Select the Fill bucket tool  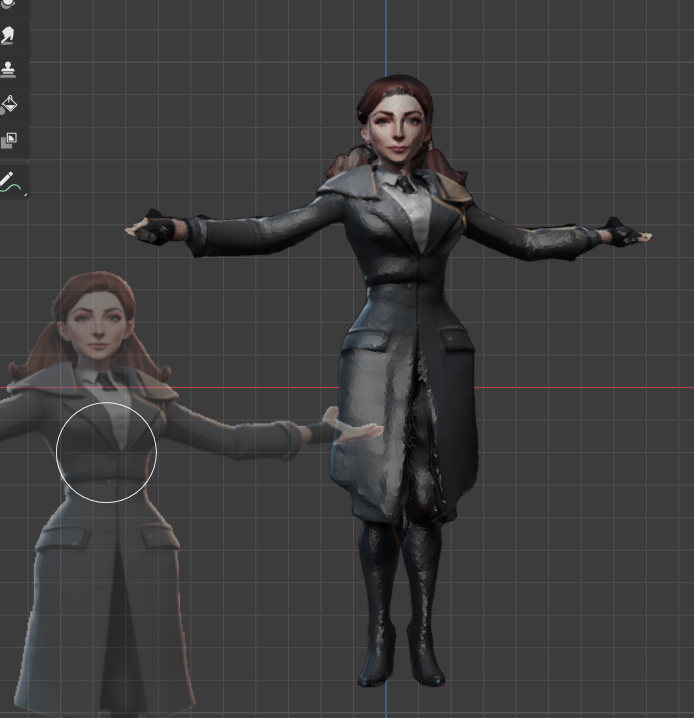coord(10,104)
